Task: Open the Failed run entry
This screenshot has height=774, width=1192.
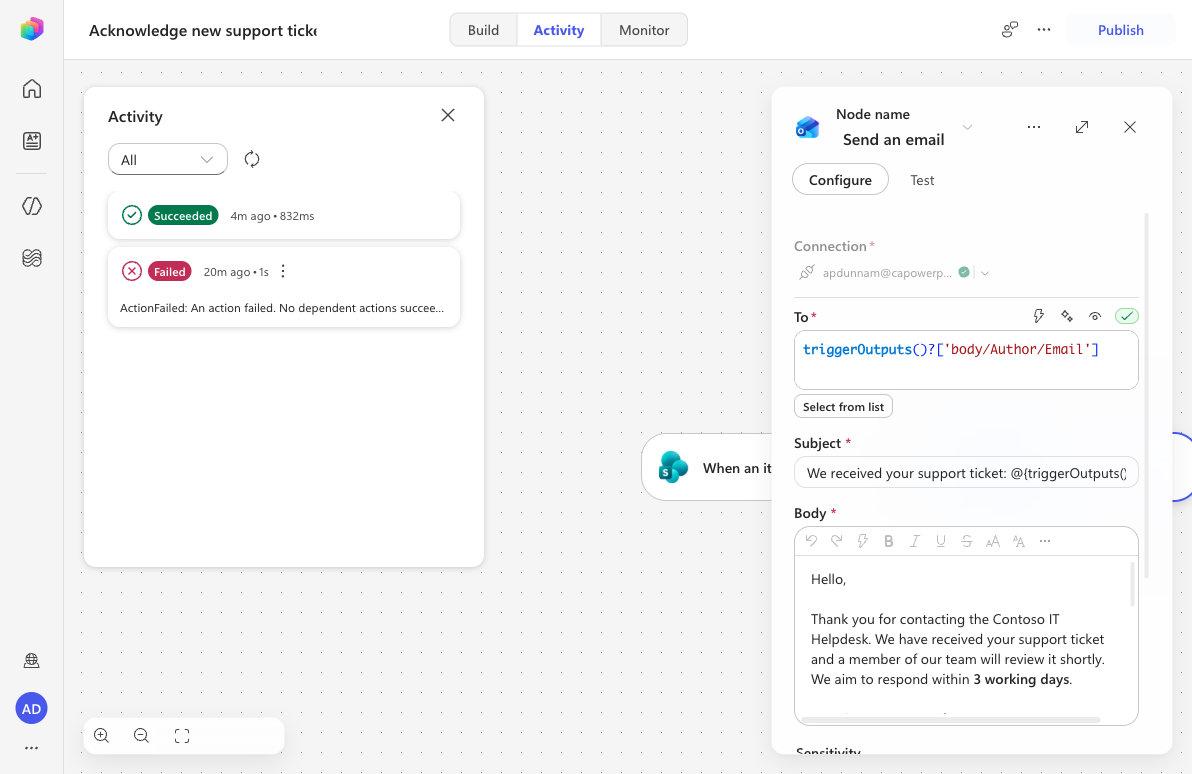Action: 284,287
